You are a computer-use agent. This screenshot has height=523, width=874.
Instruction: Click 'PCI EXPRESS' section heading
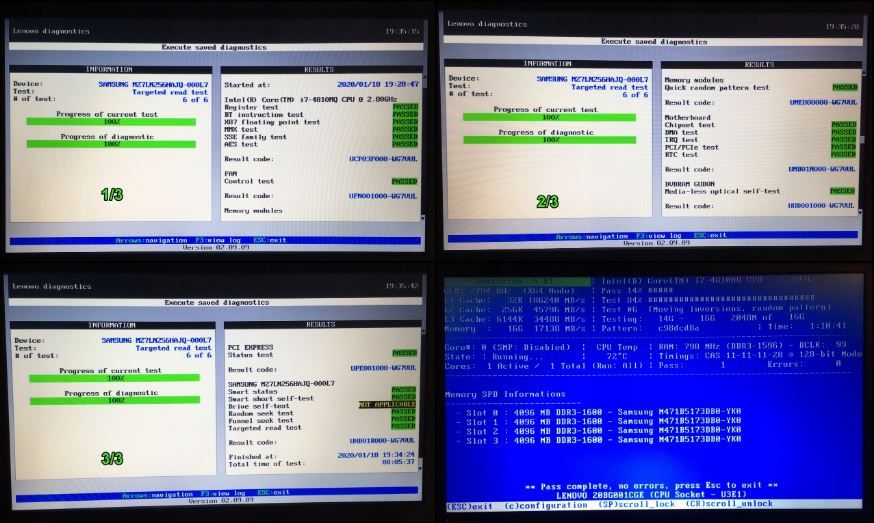coord(250,347)
